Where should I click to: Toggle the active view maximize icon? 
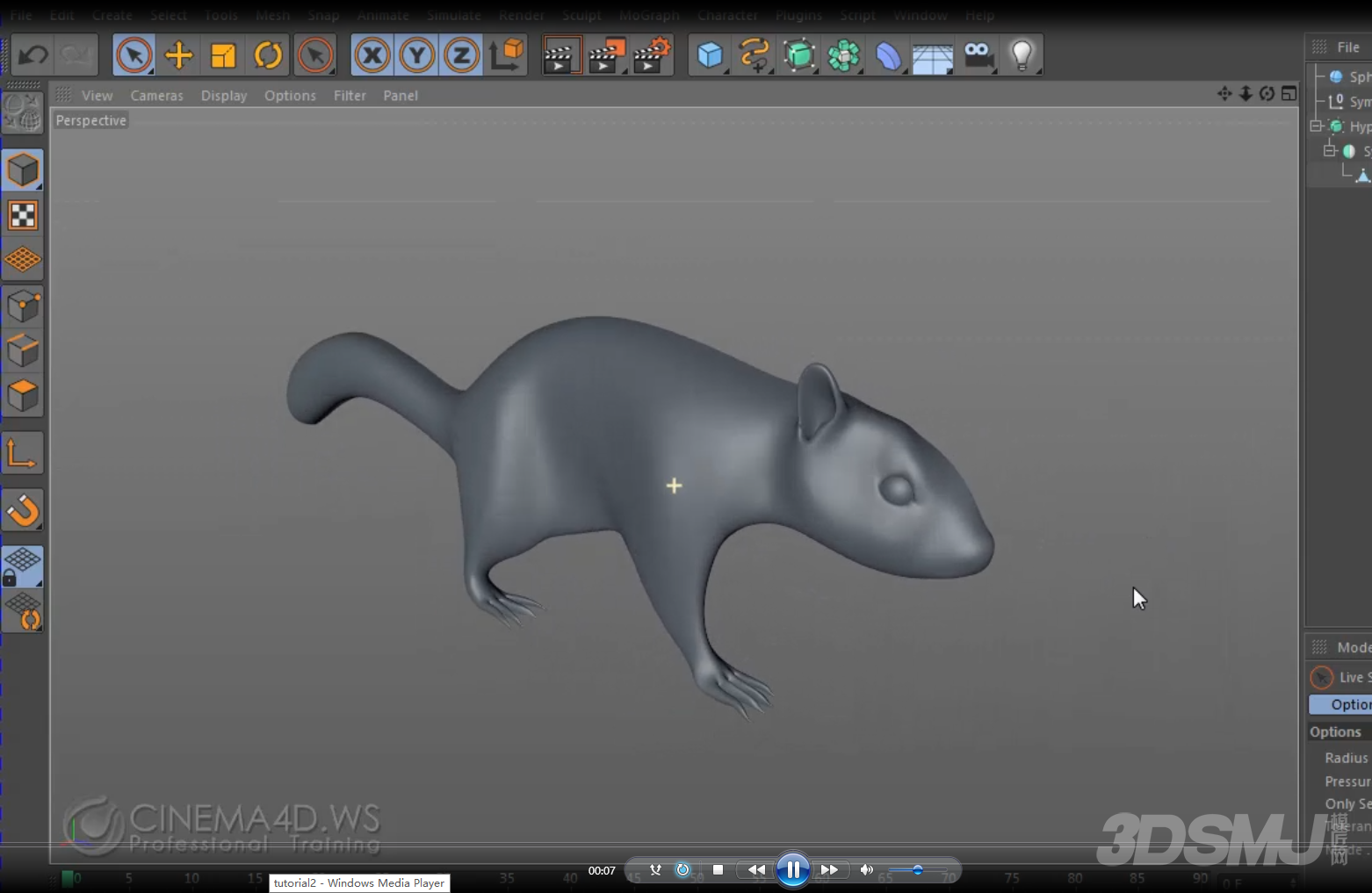coord(1289,93)
